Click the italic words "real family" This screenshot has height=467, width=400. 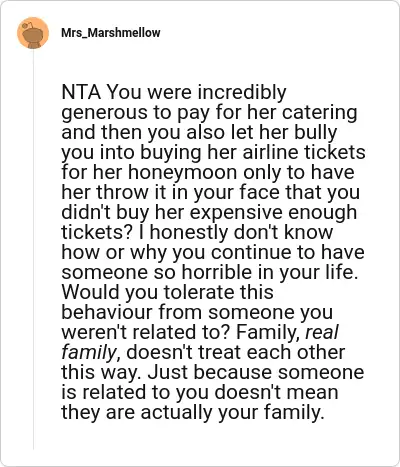point(200,342)
